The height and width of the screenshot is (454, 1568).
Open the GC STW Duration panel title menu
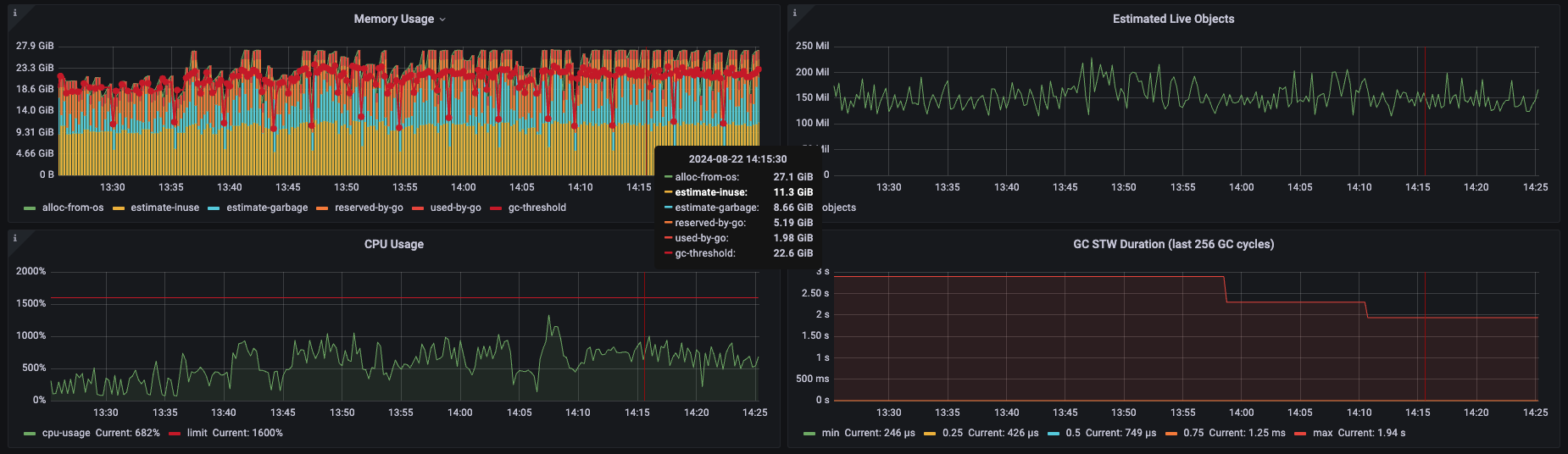tap(1173, 244)
